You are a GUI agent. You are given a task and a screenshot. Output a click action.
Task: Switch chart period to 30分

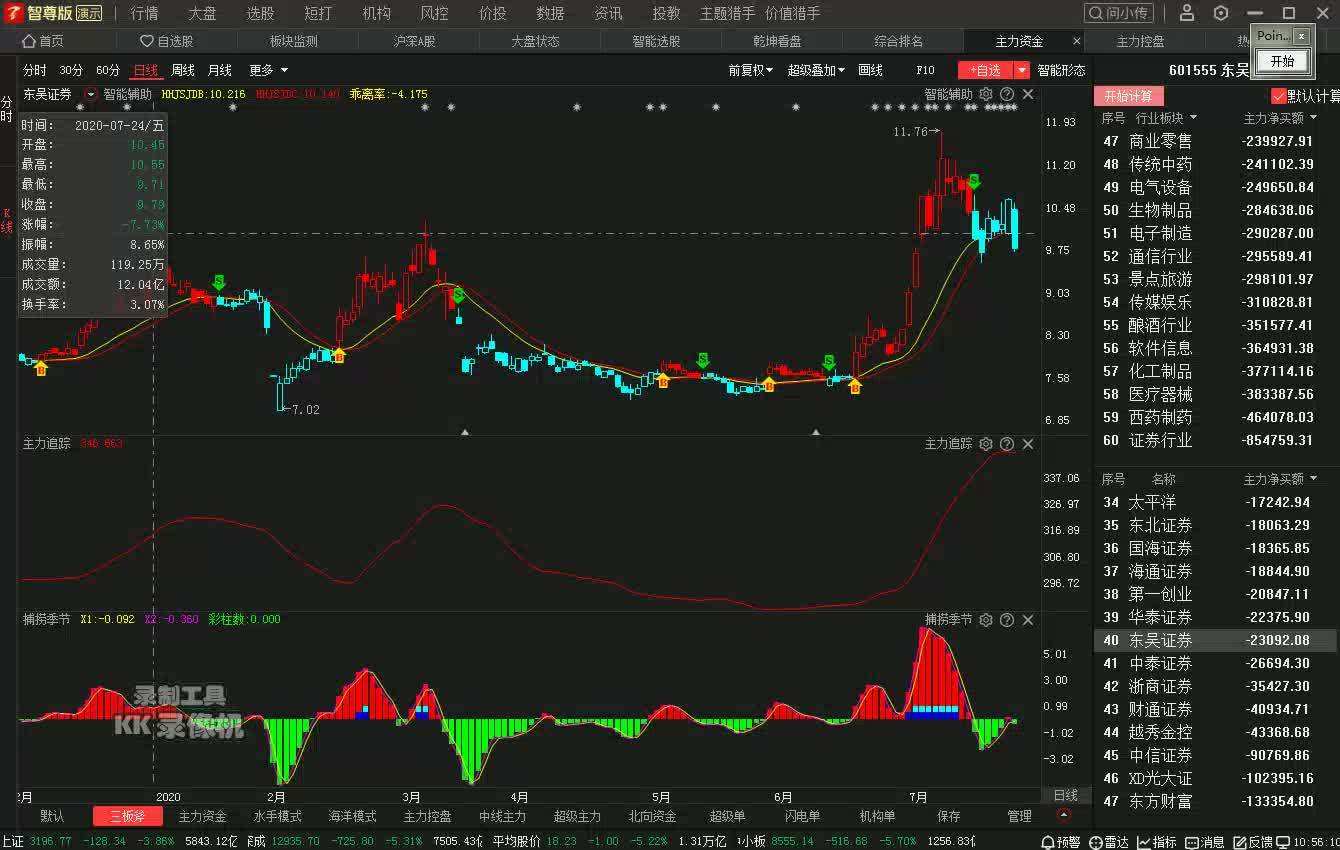click(71, 70)
